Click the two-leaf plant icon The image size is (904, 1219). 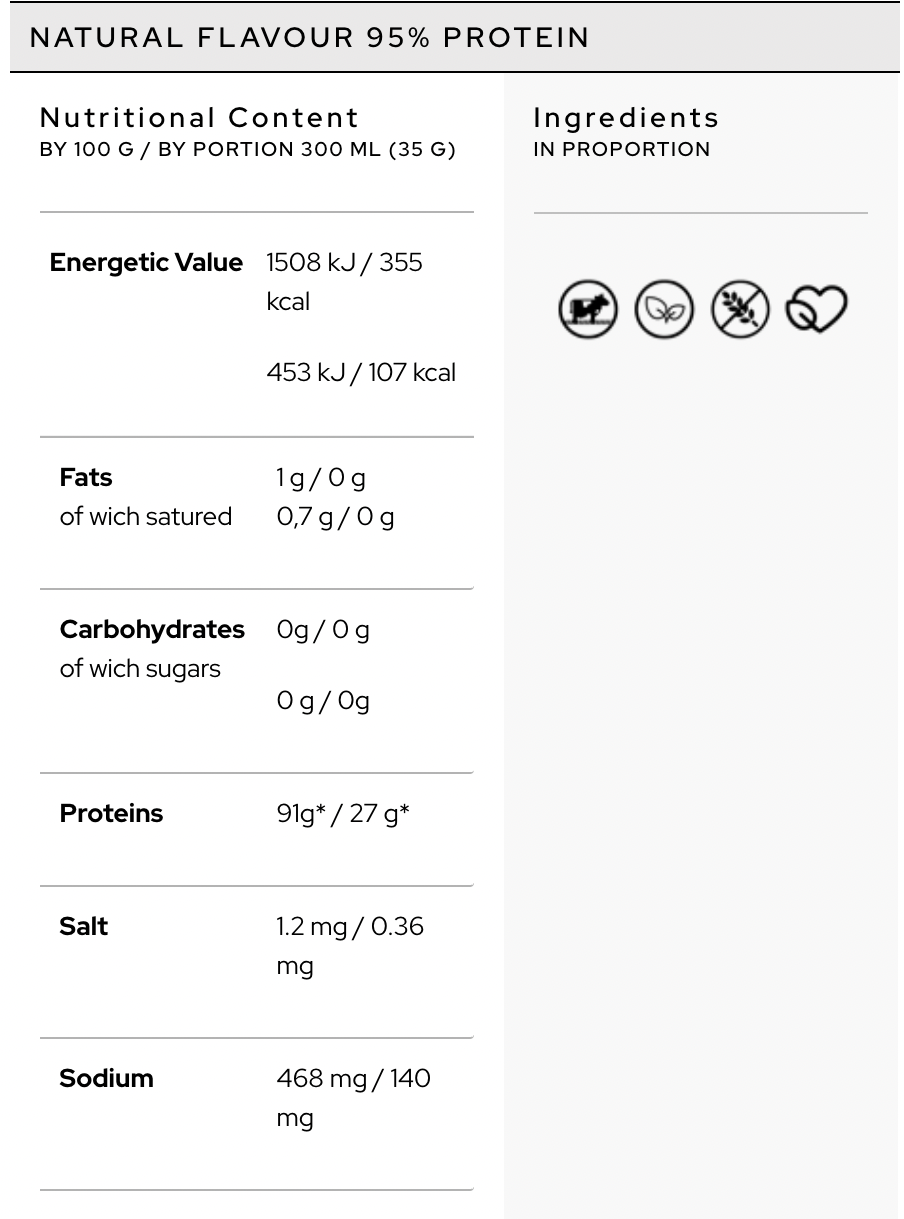pos(664,309)
